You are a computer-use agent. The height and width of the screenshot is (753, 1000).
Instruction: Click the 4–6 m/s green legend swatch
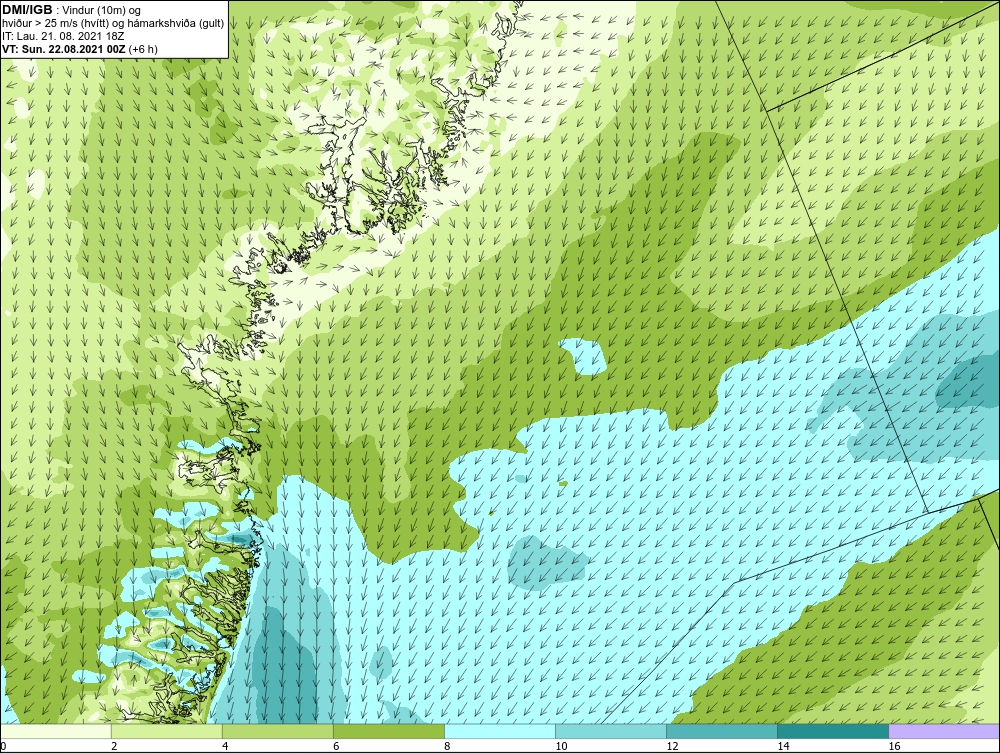(277, 731)
